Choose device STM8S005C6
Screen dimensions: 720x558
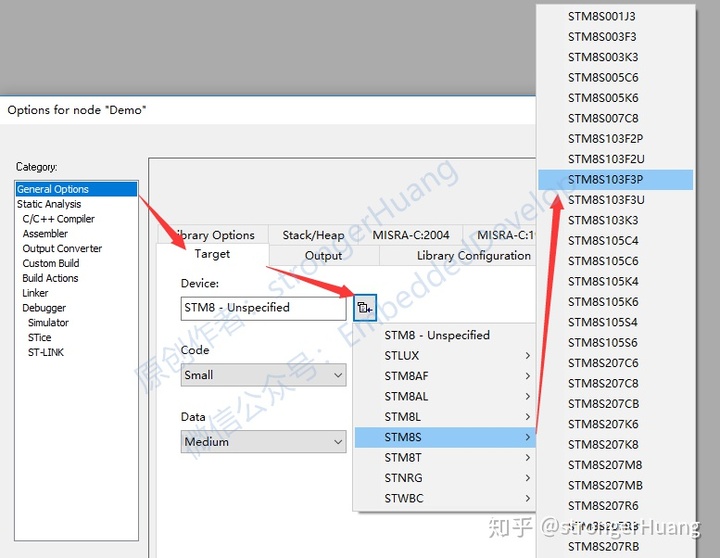pyautogui.click(x=615, y=78)
